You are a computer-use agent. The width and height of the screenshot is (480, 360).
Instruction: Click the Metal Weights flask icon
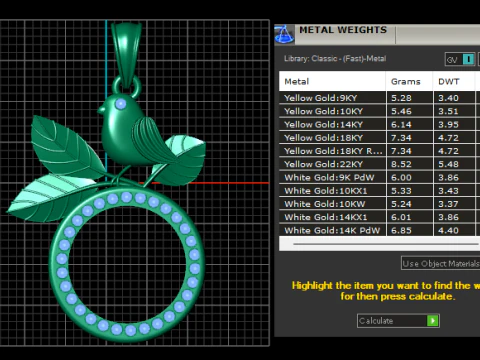[x=284, y=34]
